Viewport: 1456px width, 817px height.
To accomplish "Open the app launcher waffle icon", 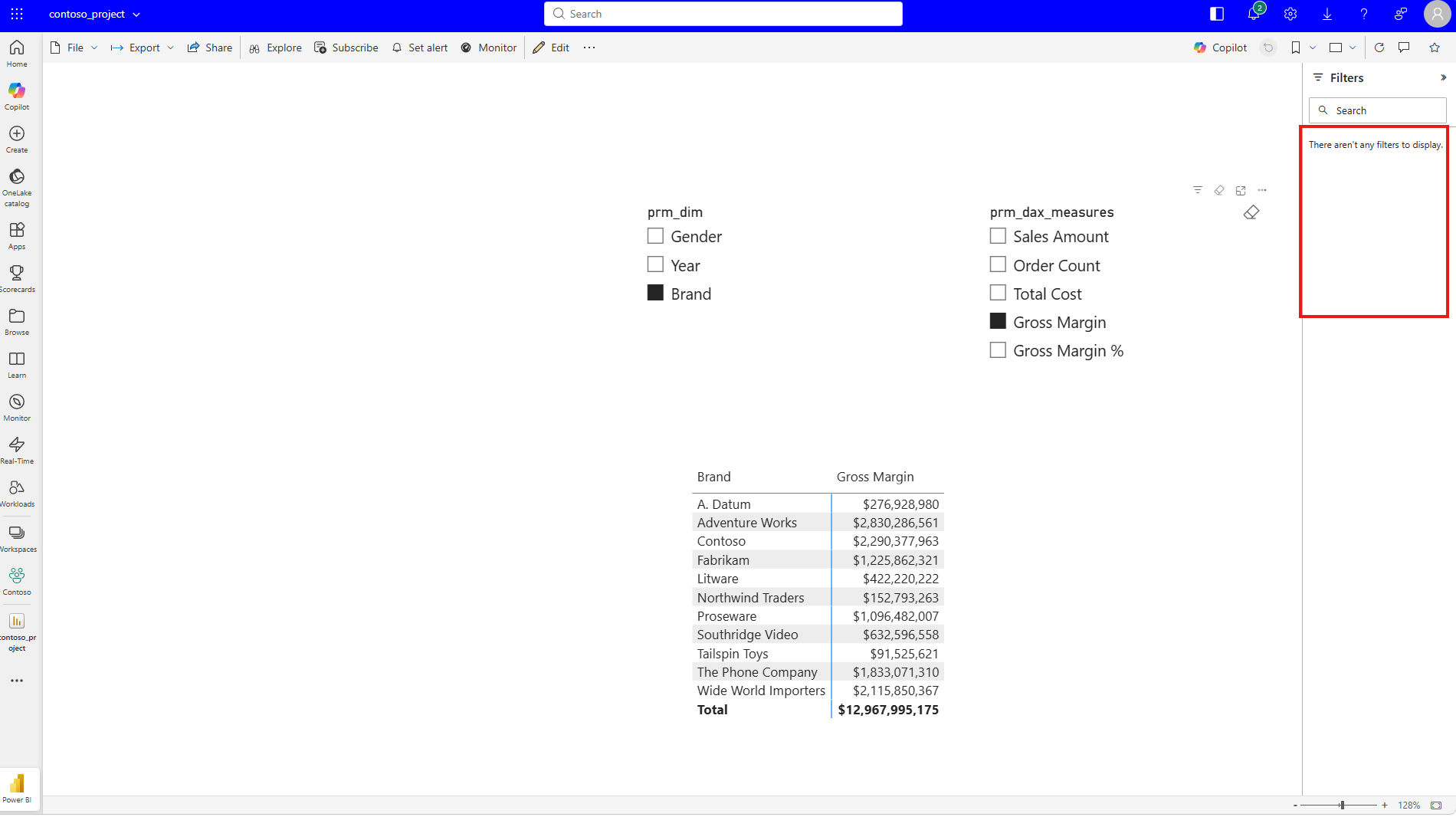I will click(17, 14).
